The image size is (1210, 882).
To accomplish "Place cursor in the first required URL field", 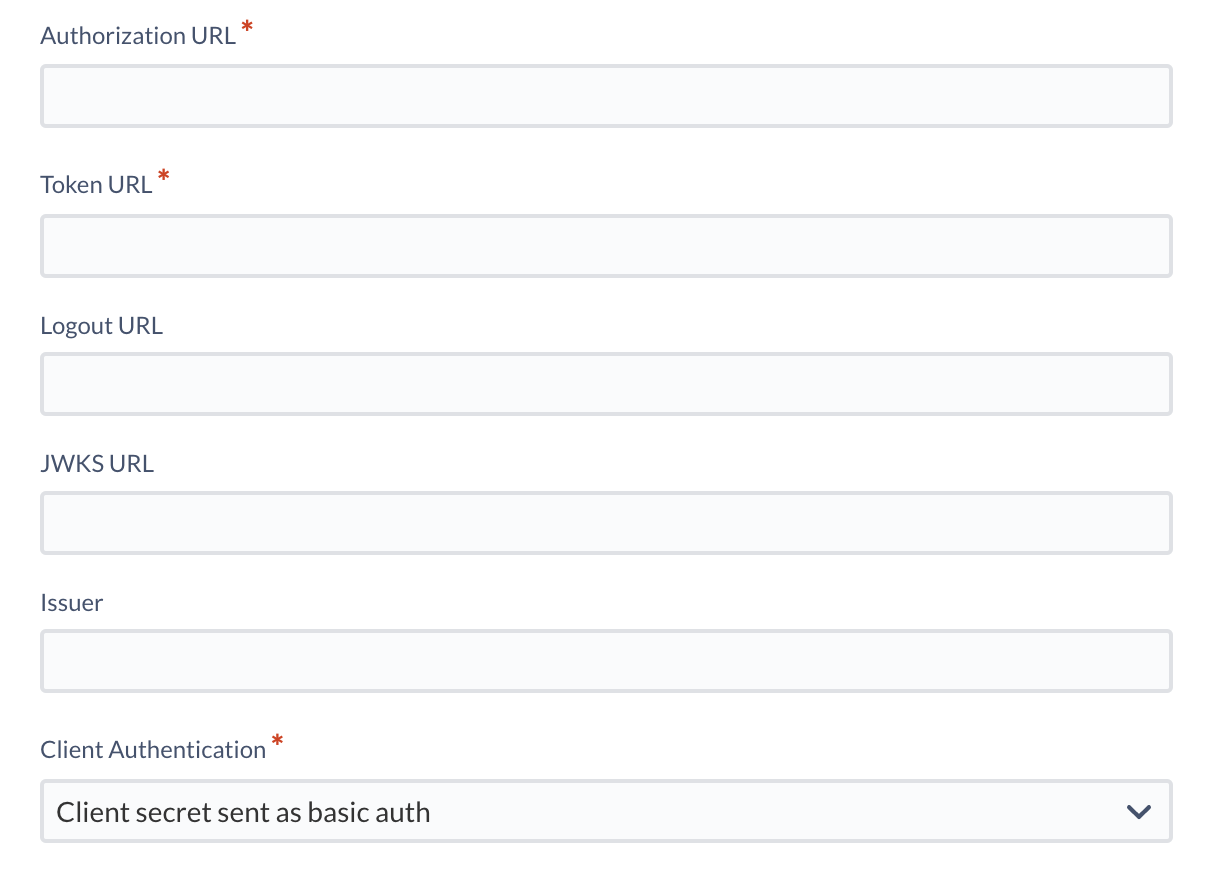I will pyautogui.click(x=606, y=96).
